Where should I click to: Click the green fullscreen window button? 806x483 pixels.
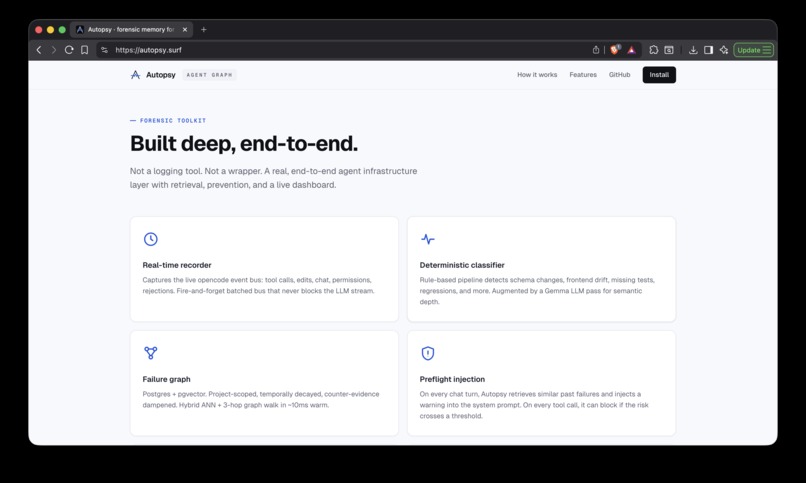tap(62, 30)
